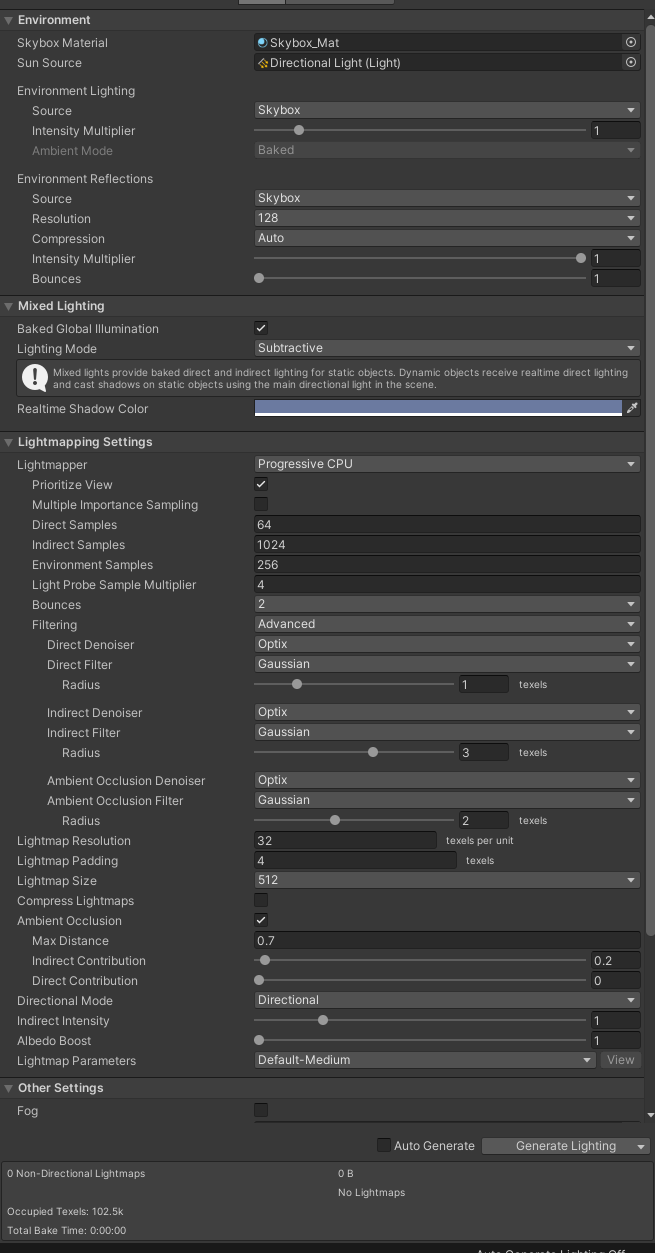Open object picker for Skybox Material

coord(631,43)
